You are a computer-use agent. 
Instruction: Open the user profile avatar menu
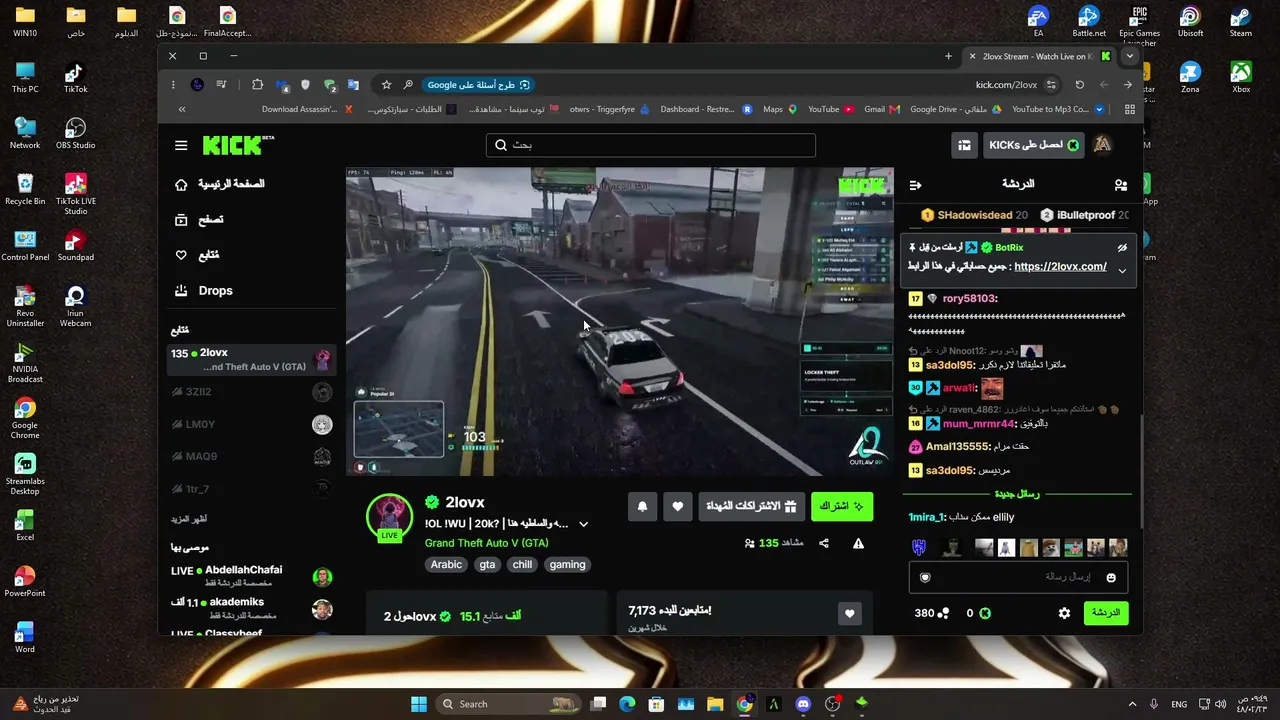point(1102,145)
